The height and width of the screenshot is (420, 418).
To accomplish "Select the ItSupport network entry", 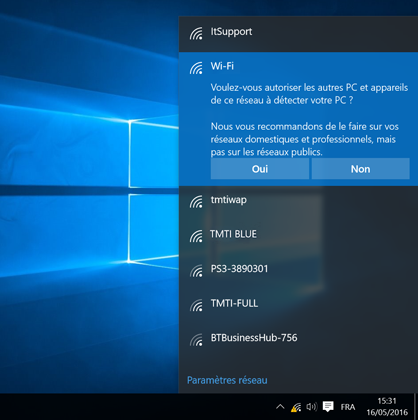I will 298,34.
